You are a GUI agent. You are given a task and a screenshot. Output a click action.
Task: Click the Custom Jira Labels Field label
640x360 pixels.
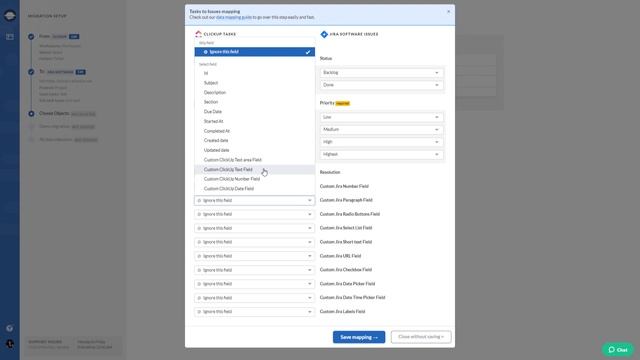[342, 311]
